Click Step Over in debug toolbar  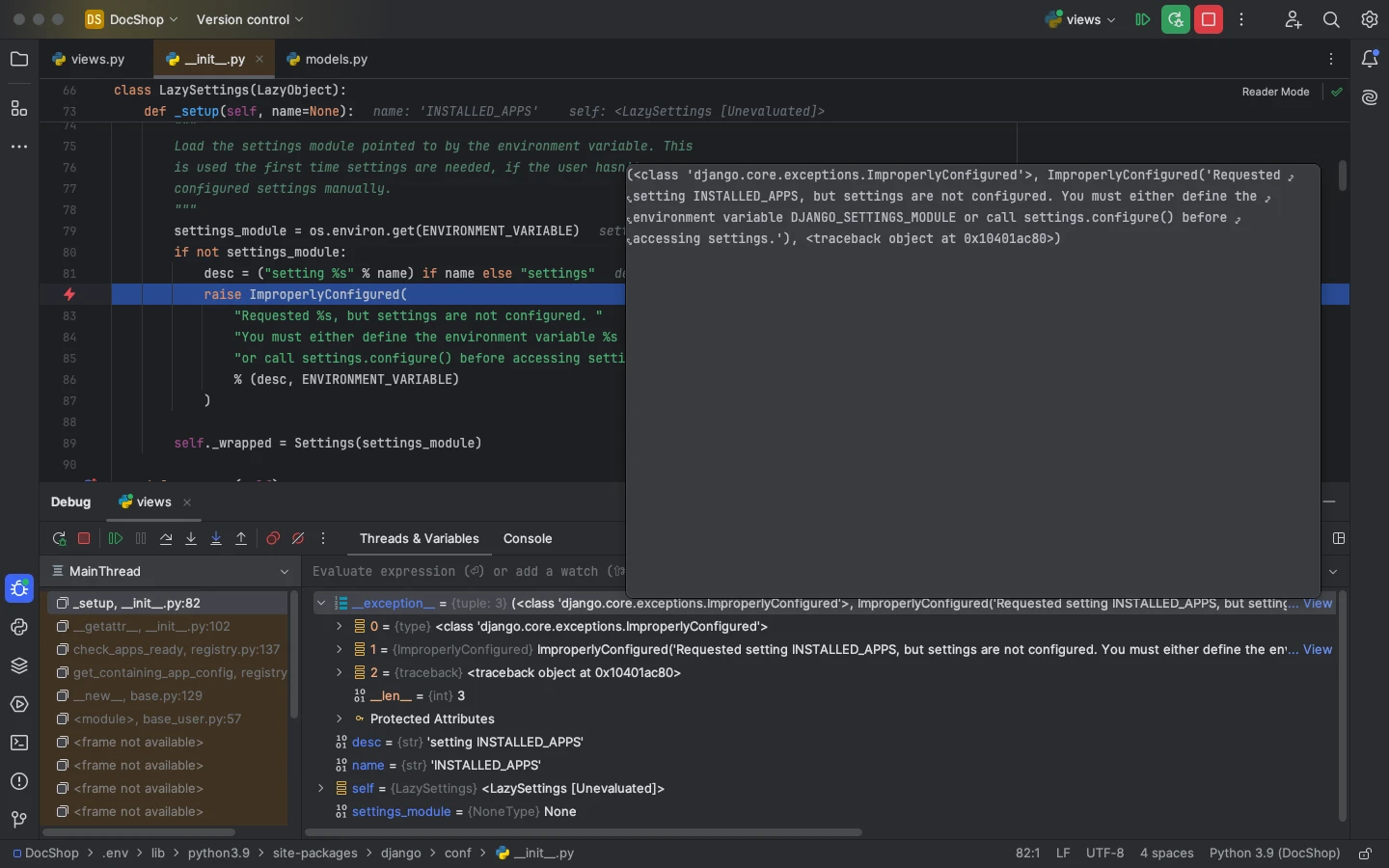(x=167, y=539)
